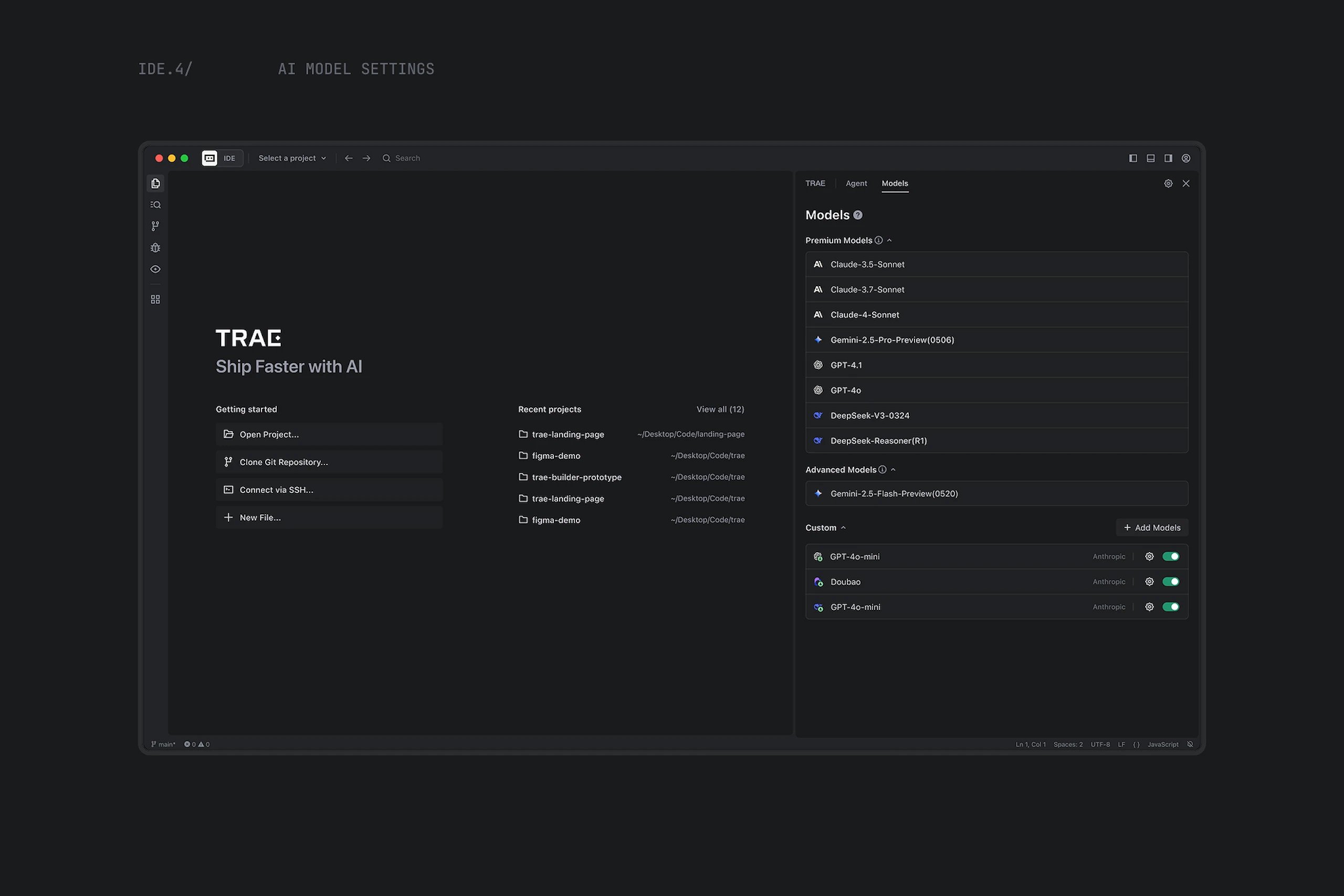
Task: Click Open Project... under Getting started
Action: (329, 434)
